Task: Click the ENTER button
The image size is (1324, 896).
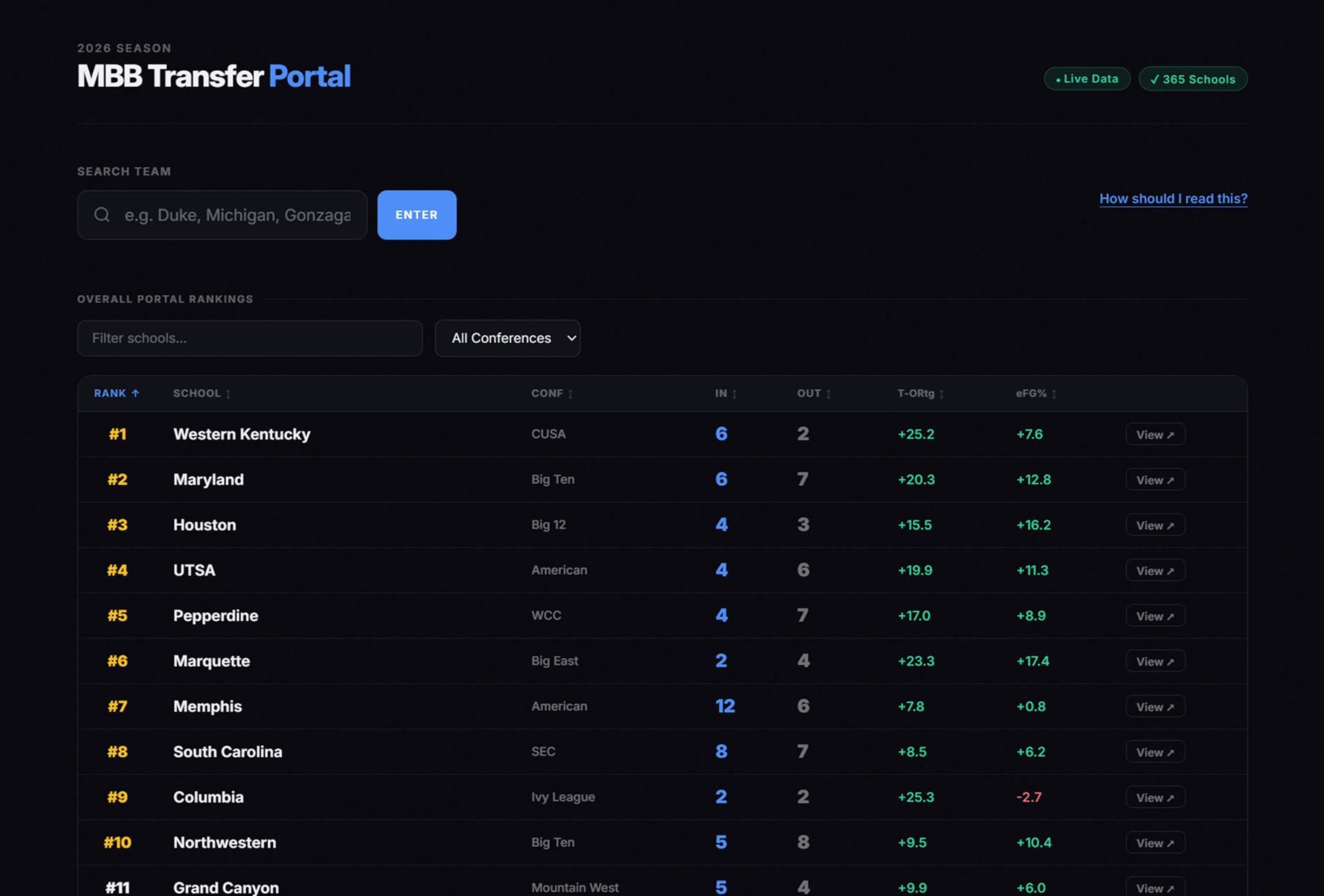Action: tap(417, 215)
